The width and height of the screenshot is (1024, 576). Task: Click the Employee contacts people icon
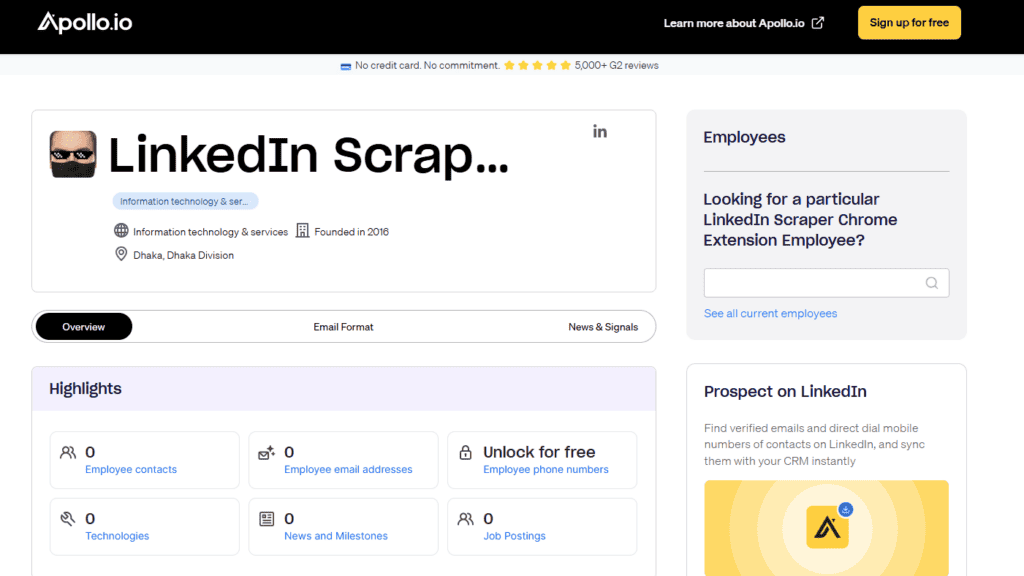pos(68,452)
